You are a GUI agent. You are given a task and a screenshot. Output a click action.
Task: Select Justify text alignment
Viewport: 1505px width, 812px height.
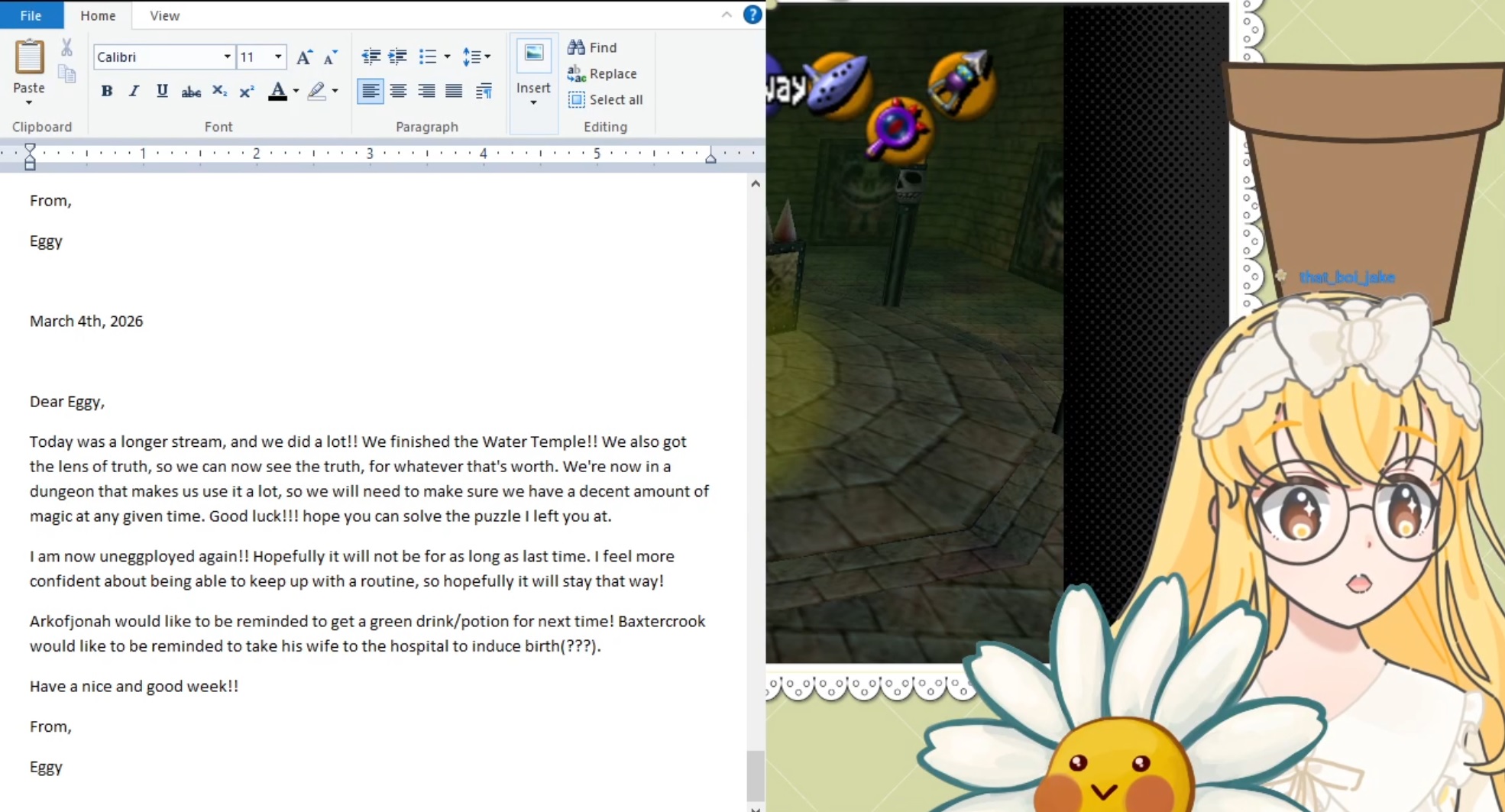coord(454,92)
